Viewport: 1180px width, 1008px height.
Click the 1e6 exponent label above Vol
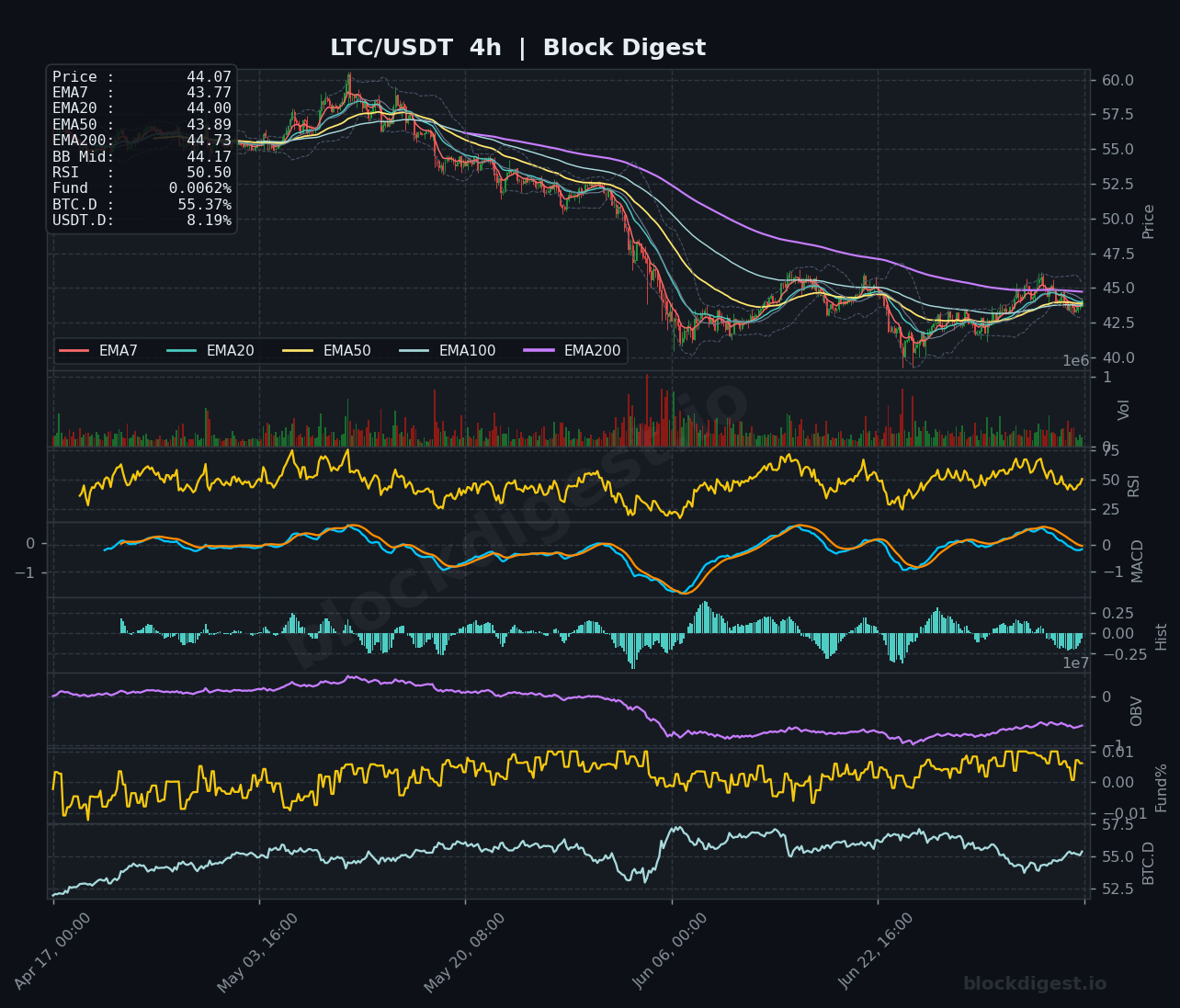point(1076,361)
